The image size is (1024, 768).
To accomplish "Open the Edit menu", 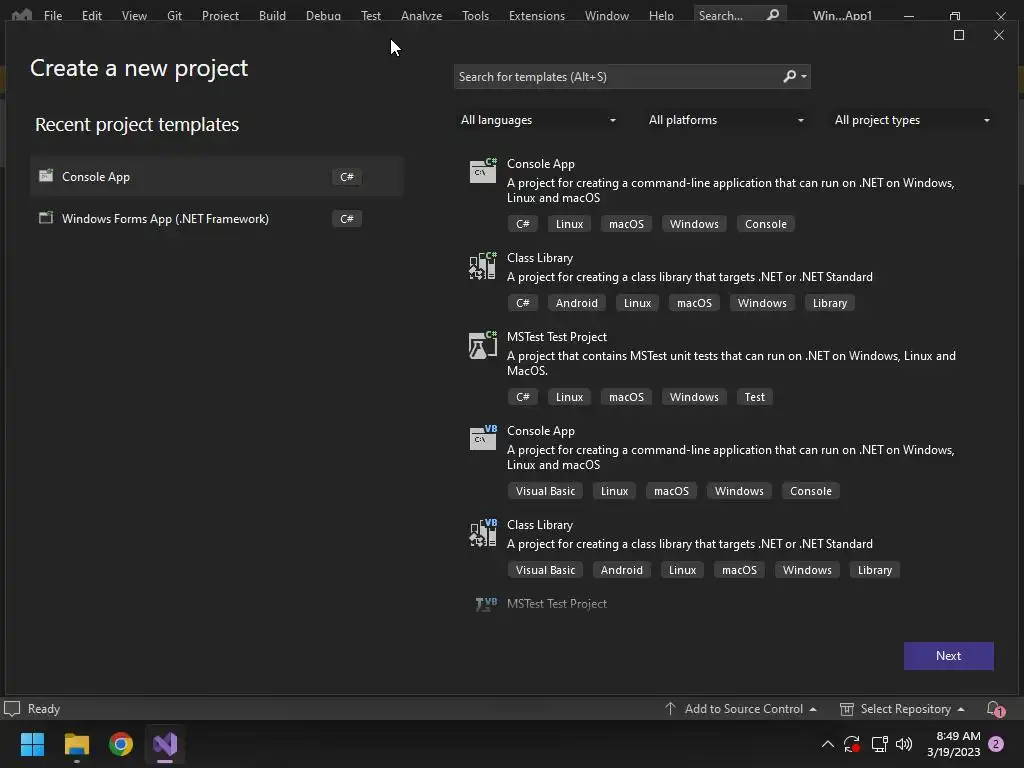I will (x=91, y=15).
